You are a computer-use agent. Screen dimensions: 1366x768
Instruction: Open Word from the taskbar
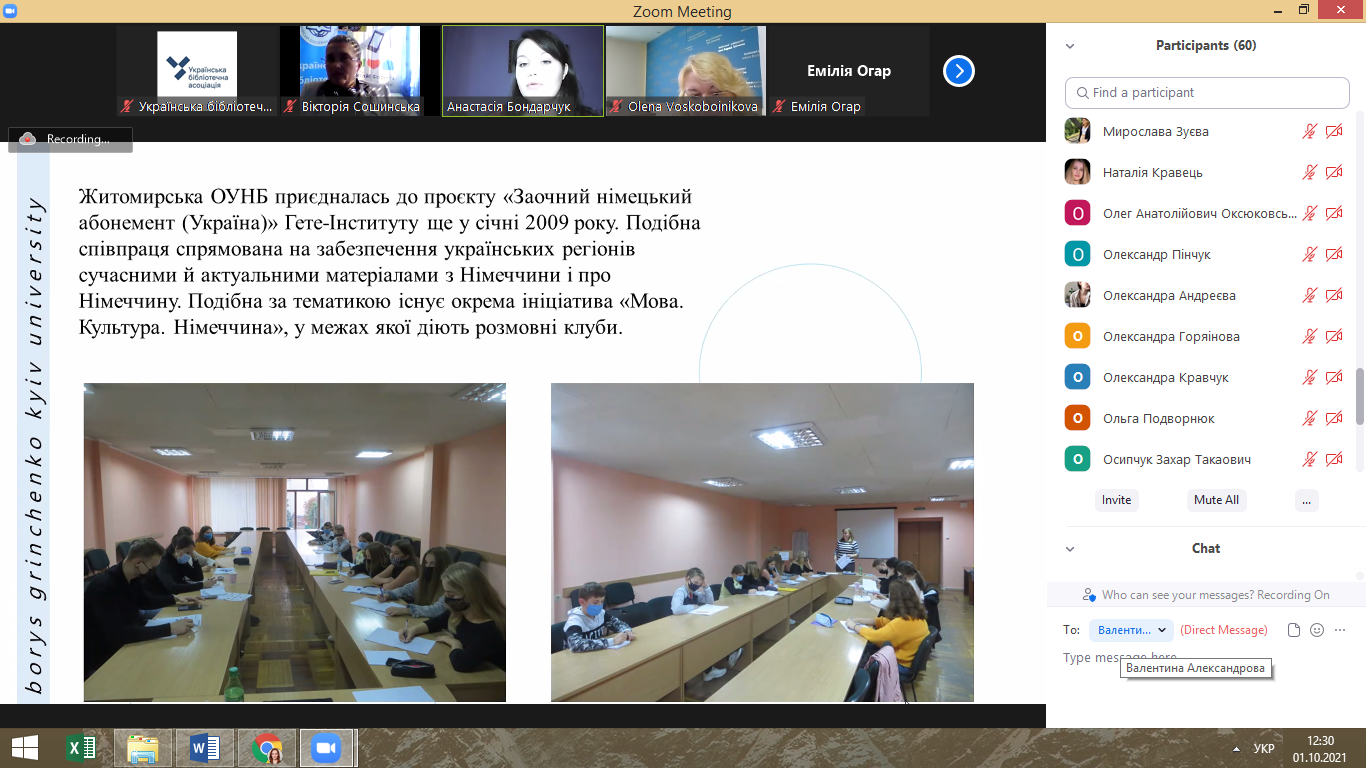pyautogui.click(x=204, y=748)
